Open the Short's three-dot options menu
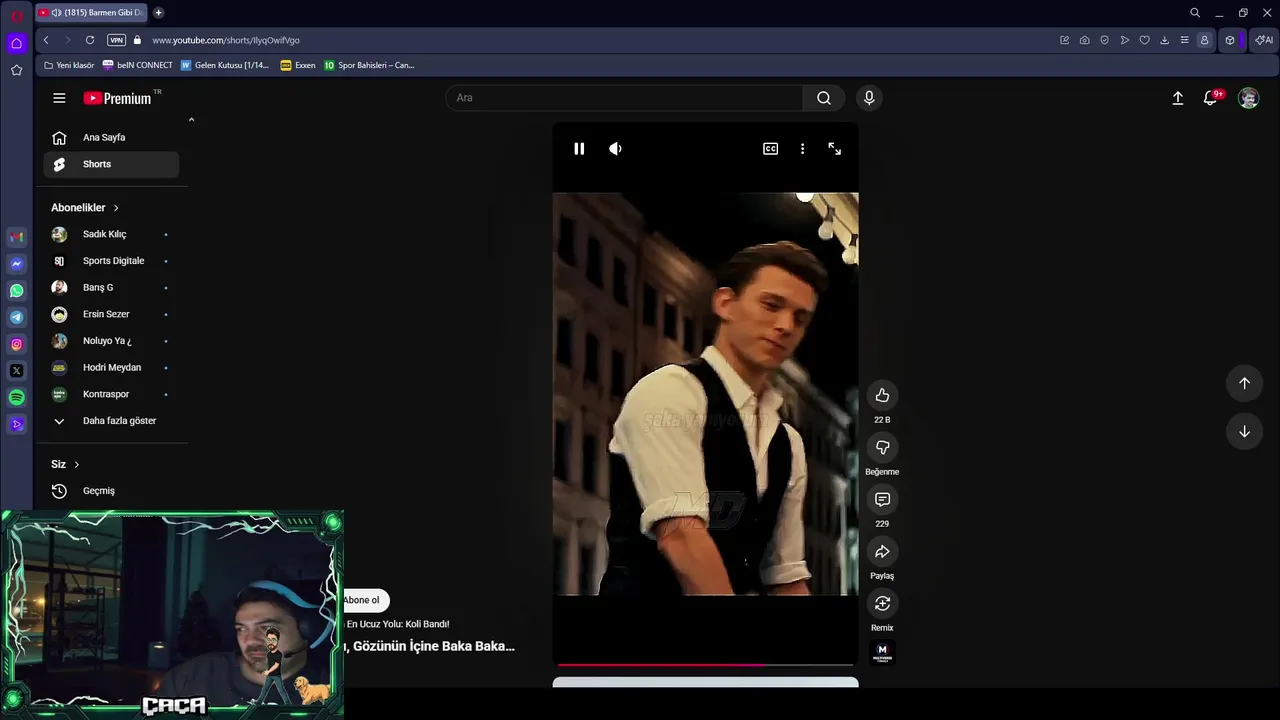Screen dimensions: 1280x720 pyautogui.click(x=802, y=149)
